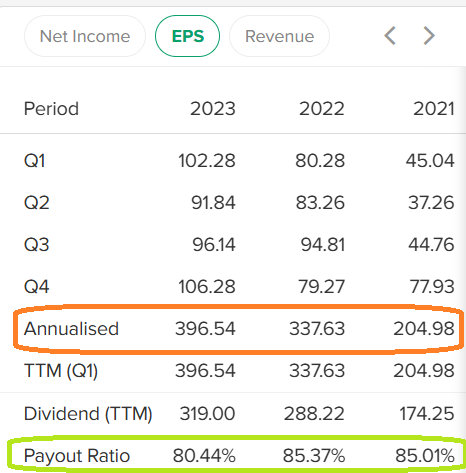Click the Period column header
The width and height of the screenshot is (466, 473).
click(51, 109)
